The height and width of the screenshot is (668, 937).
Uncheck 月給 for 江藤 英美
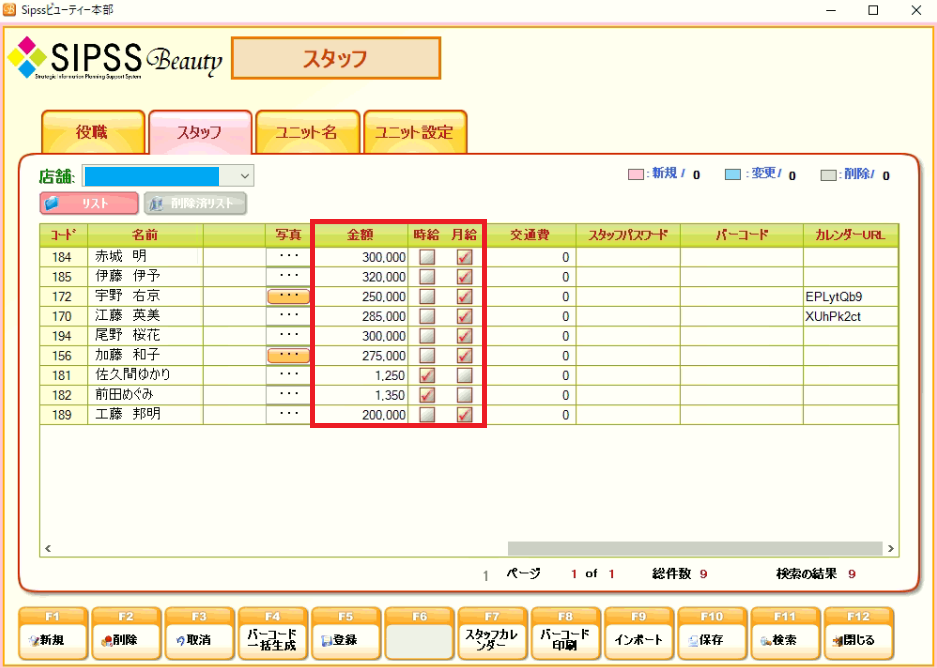pyautogui.click(x=464, y=316)
